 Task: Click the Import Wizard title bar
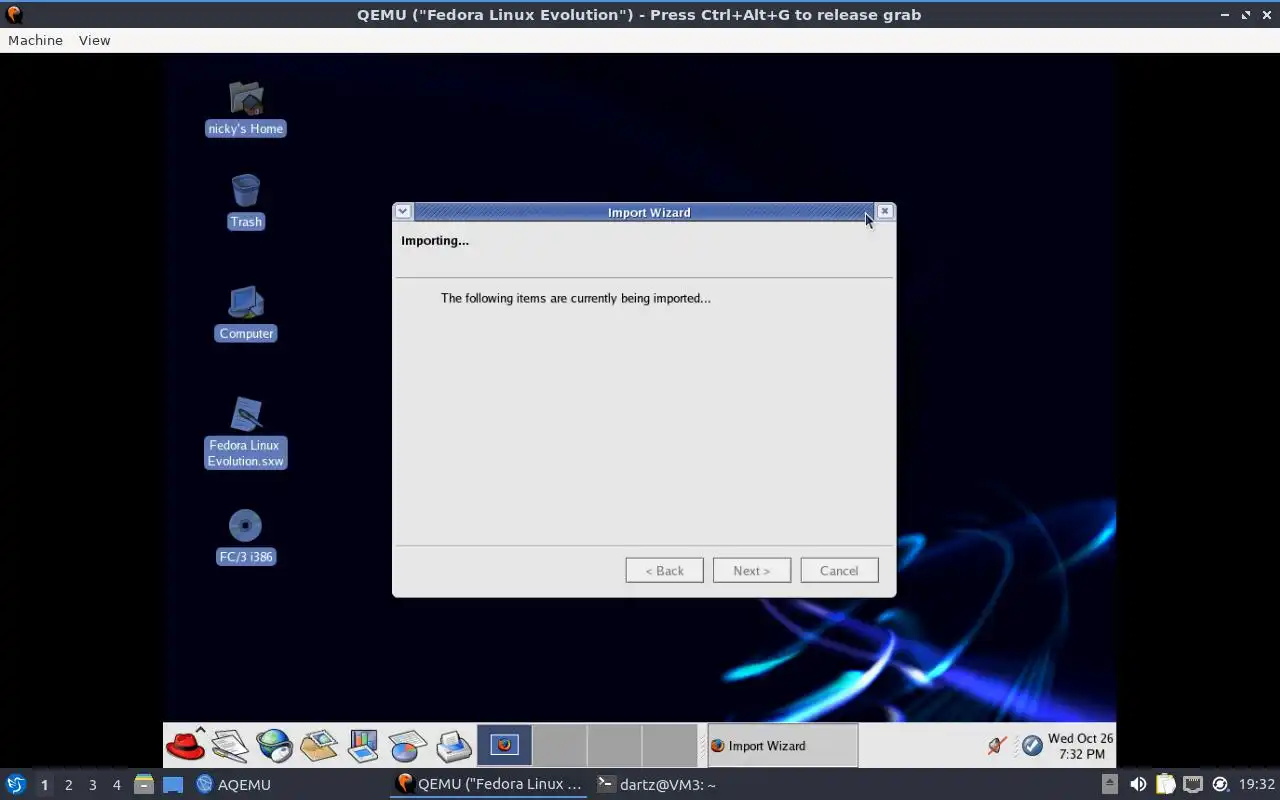(x=643, y=212)
